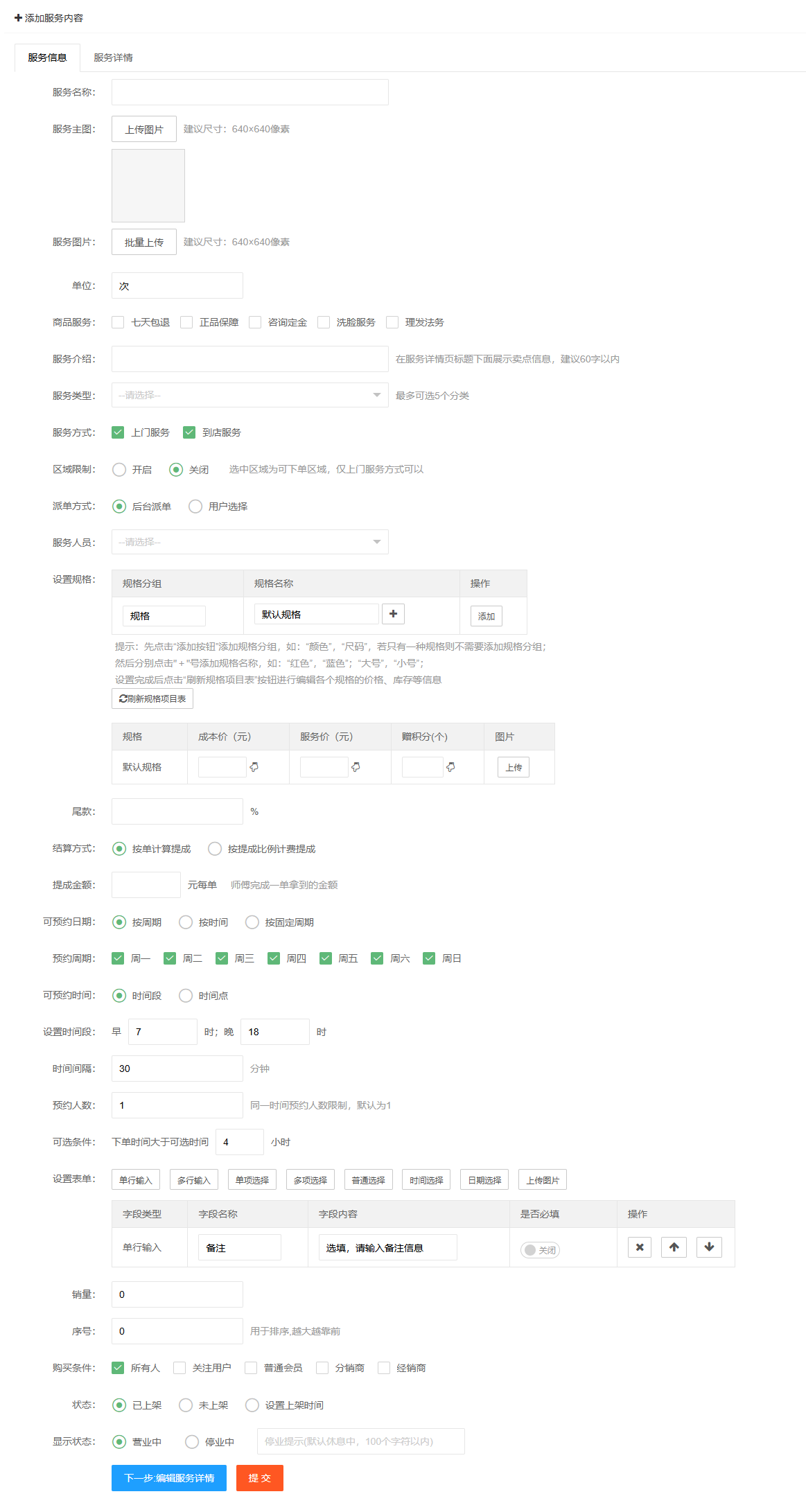Viewport: 806px width, 1512px height.
Task: Switch to the 服务详情 tab
Action: click(x=113, y=58)
